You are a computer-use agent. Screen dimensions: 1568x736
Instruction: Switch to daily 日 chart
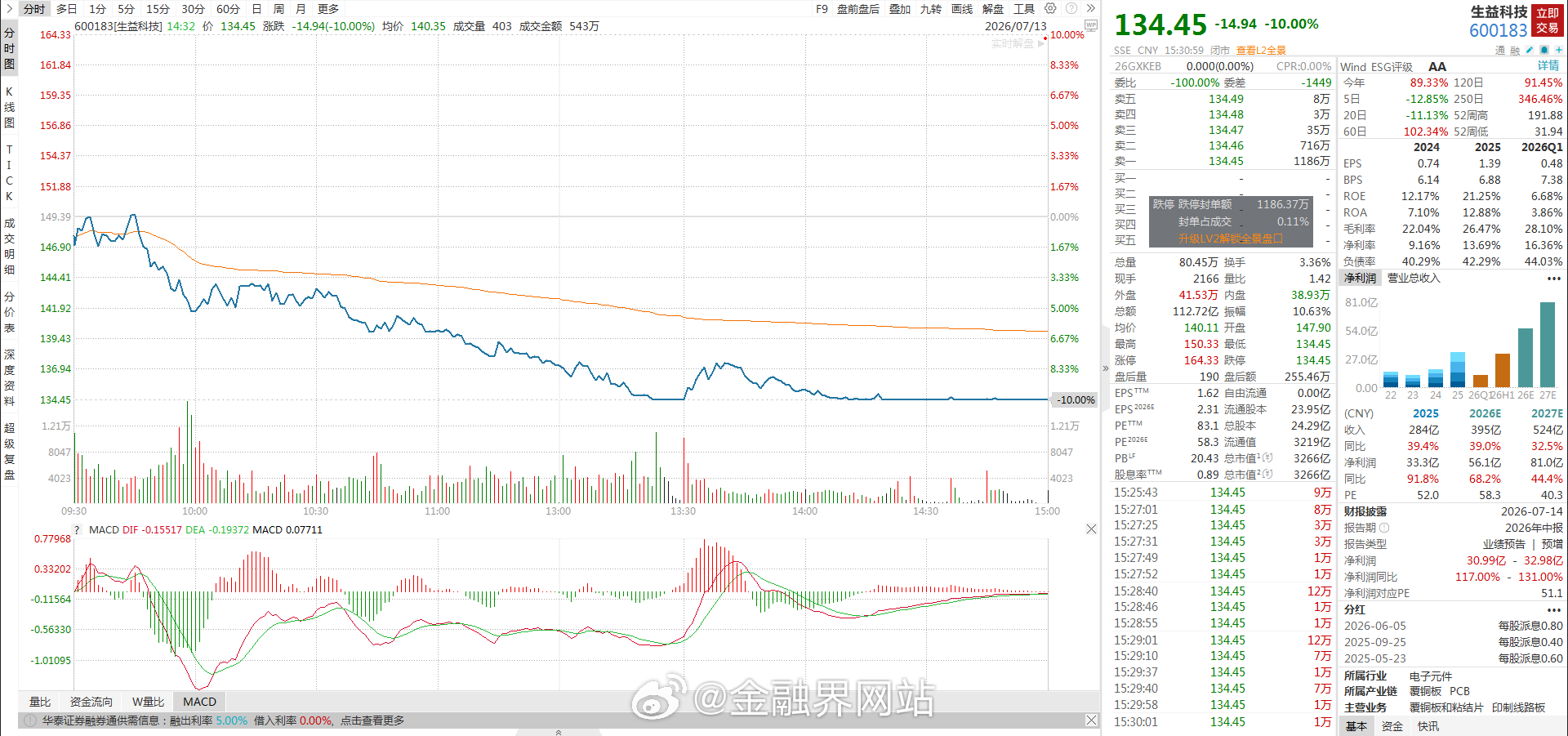click(x=256, y=9)
